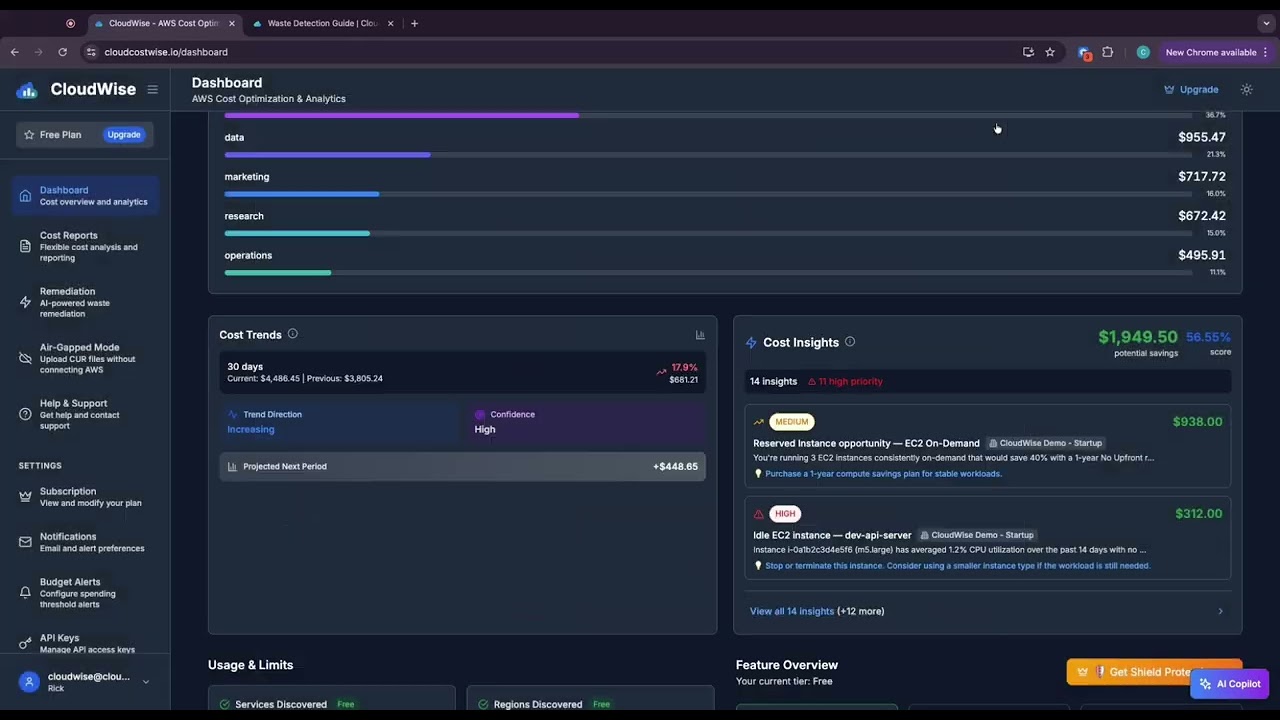The width and height of the screenshot is (1280, 720).
Task: Click the Budget Alerts bell icon
Action: coord(25,592)
